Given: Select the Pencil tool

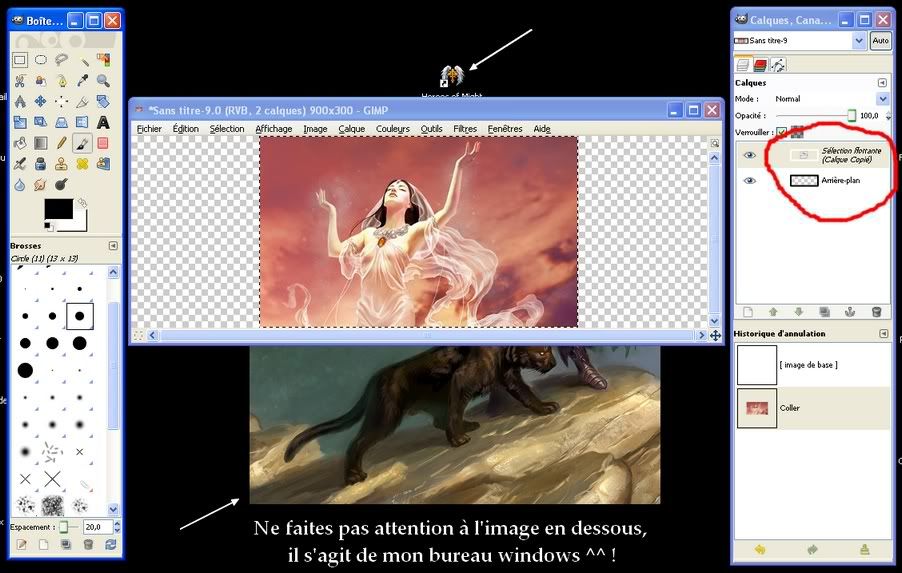Looking at the screenshot, I should point(62,143).
